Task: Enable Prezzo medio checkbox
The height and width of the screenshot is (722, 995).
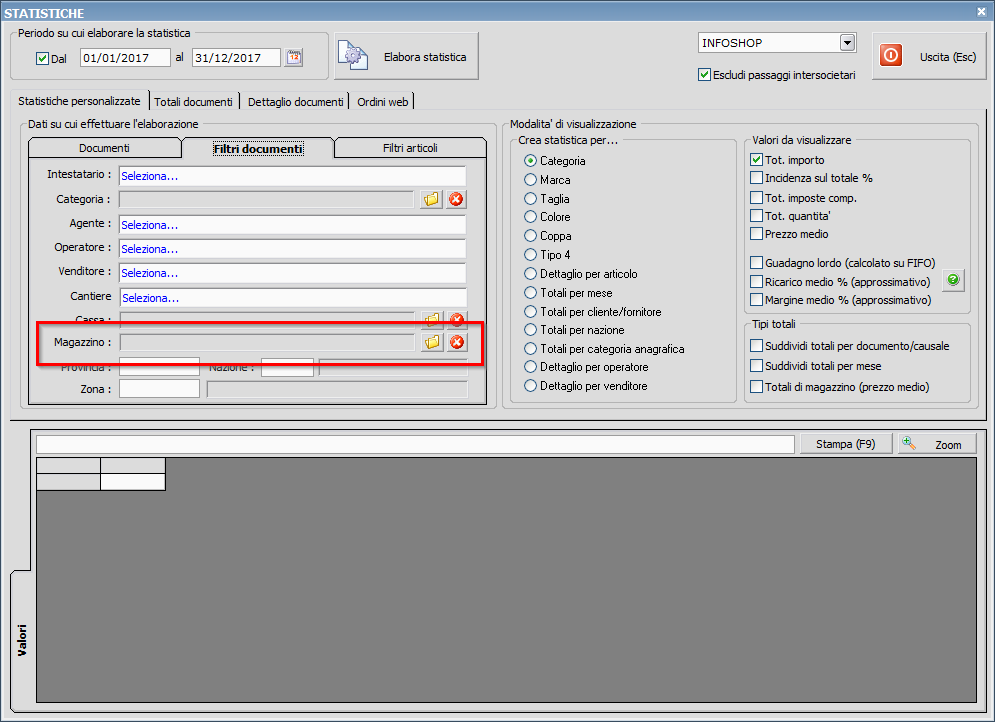Action: [x=756, y=233]
